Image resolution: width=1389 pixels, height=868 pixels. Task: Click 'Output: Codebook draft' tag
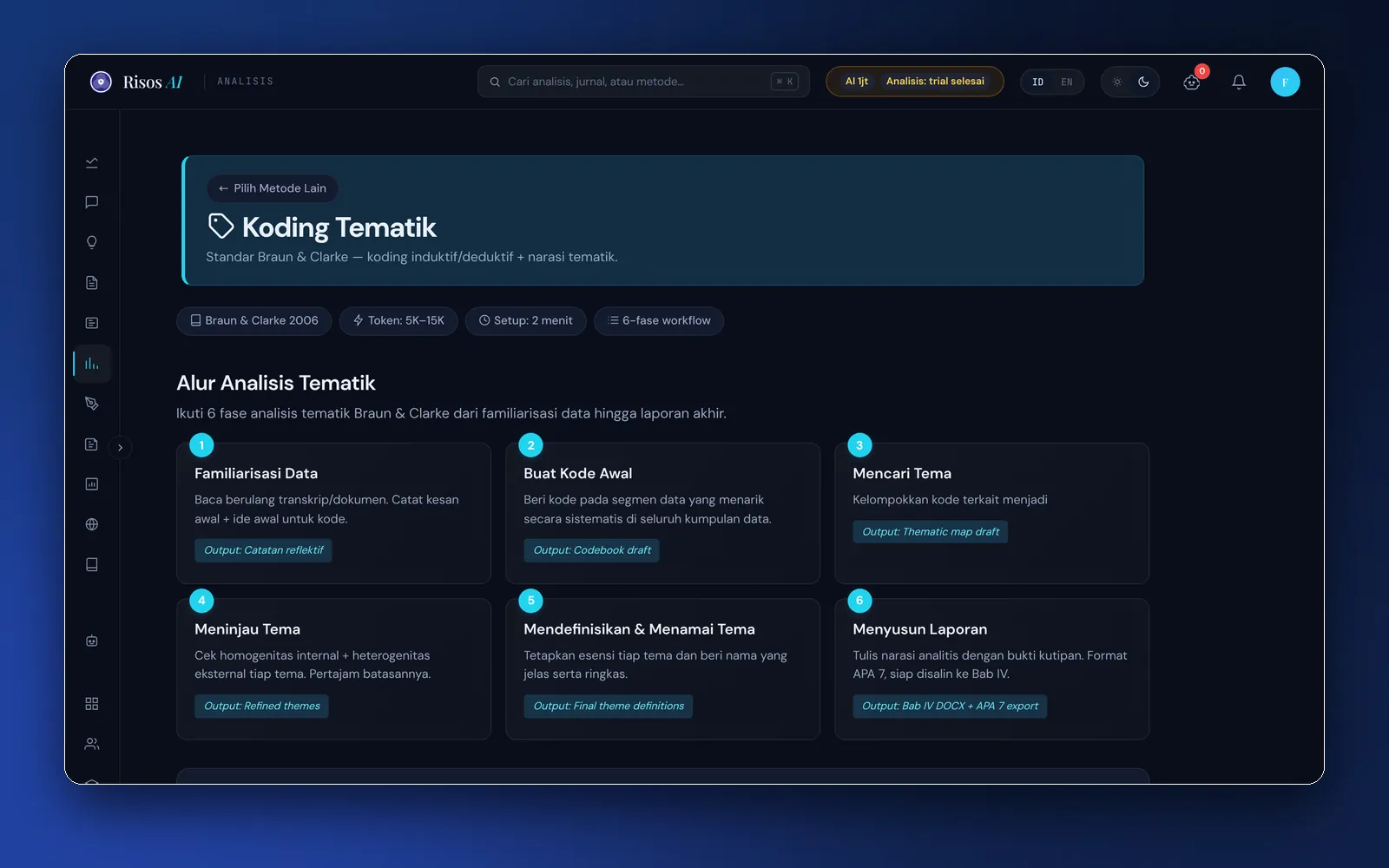coord(591,550)
